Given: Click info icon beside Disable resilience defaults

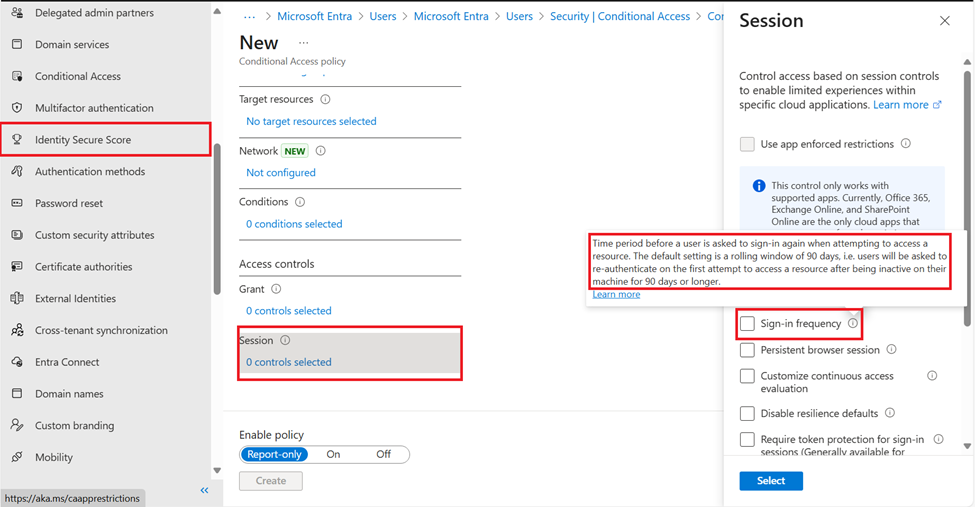Looking at the screenshot, I should pos(890,413).
